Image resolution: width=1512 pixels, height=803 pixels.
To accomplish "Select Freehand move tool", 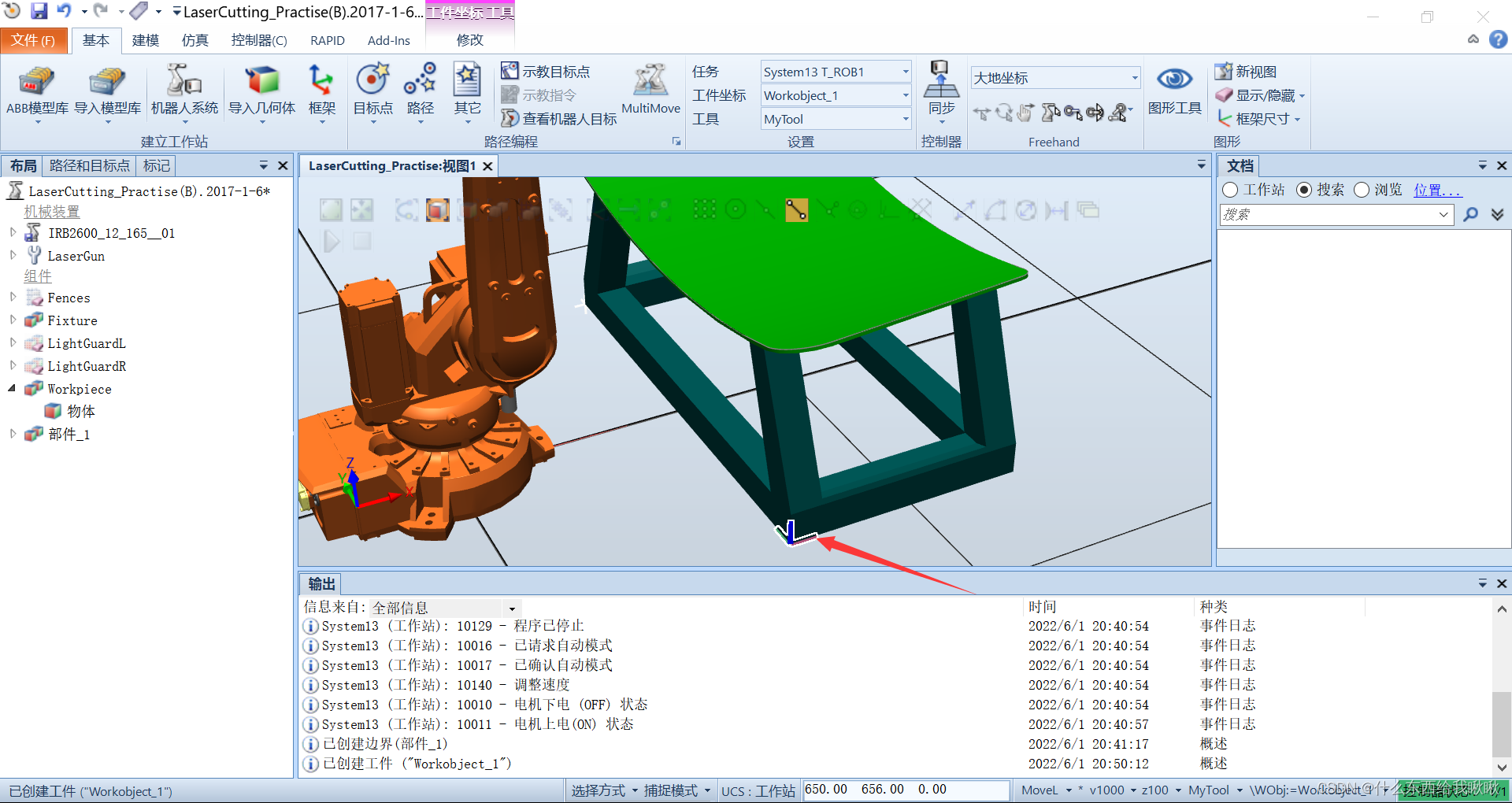I will (980, 113).
